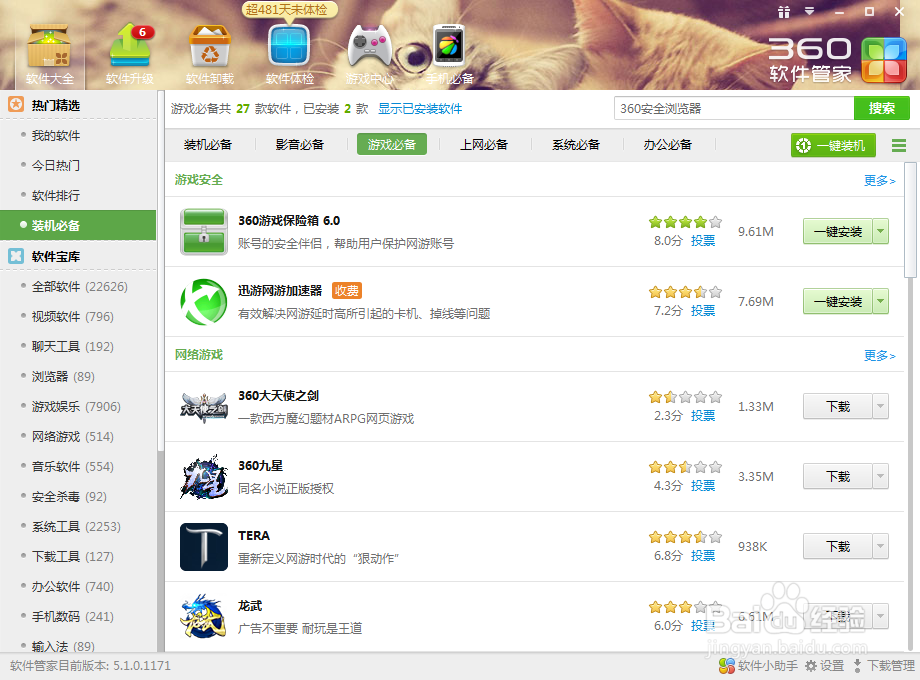
Task: Click the 一键装机 green button
Action: tap(833, 144)
